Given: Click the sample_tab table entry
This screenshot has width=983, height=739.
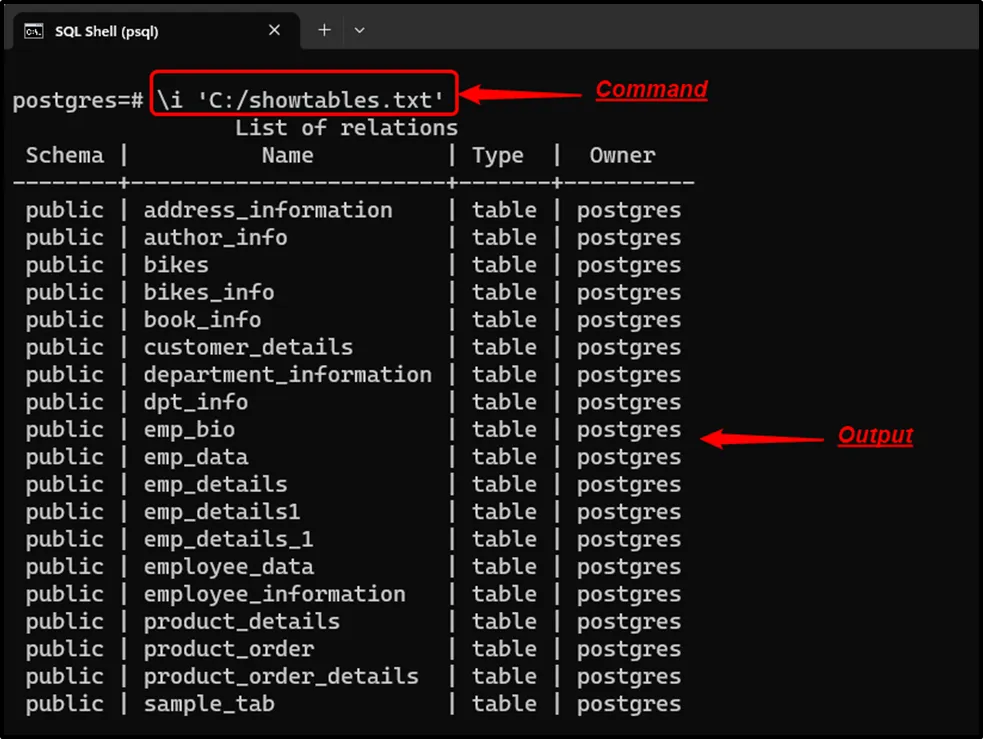Looking at the screenshot, I should [209, 704].
